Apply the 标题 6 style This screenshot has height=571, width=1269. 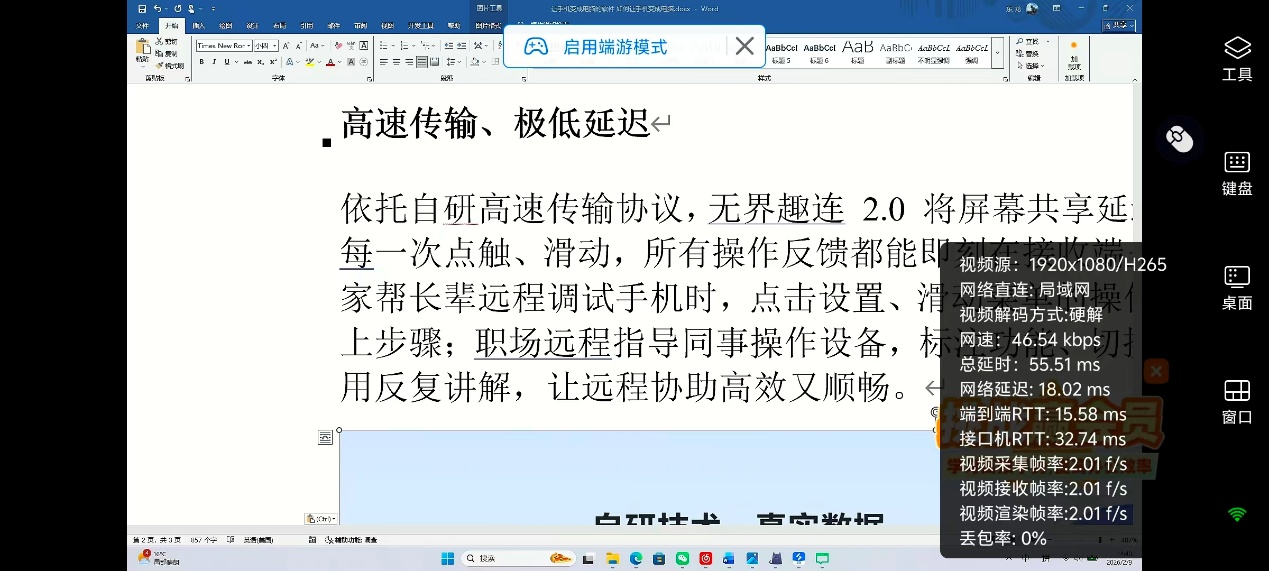[x=819, y=53]
